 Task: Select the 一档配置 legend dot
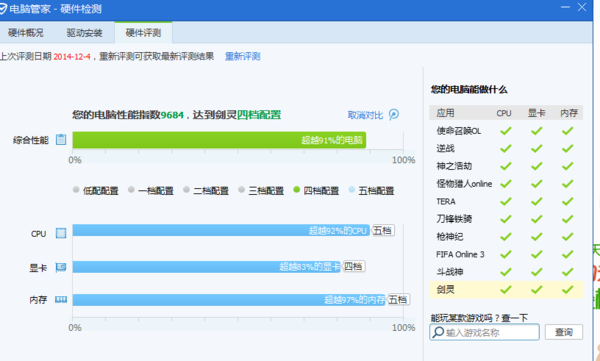tap(131, 189)
